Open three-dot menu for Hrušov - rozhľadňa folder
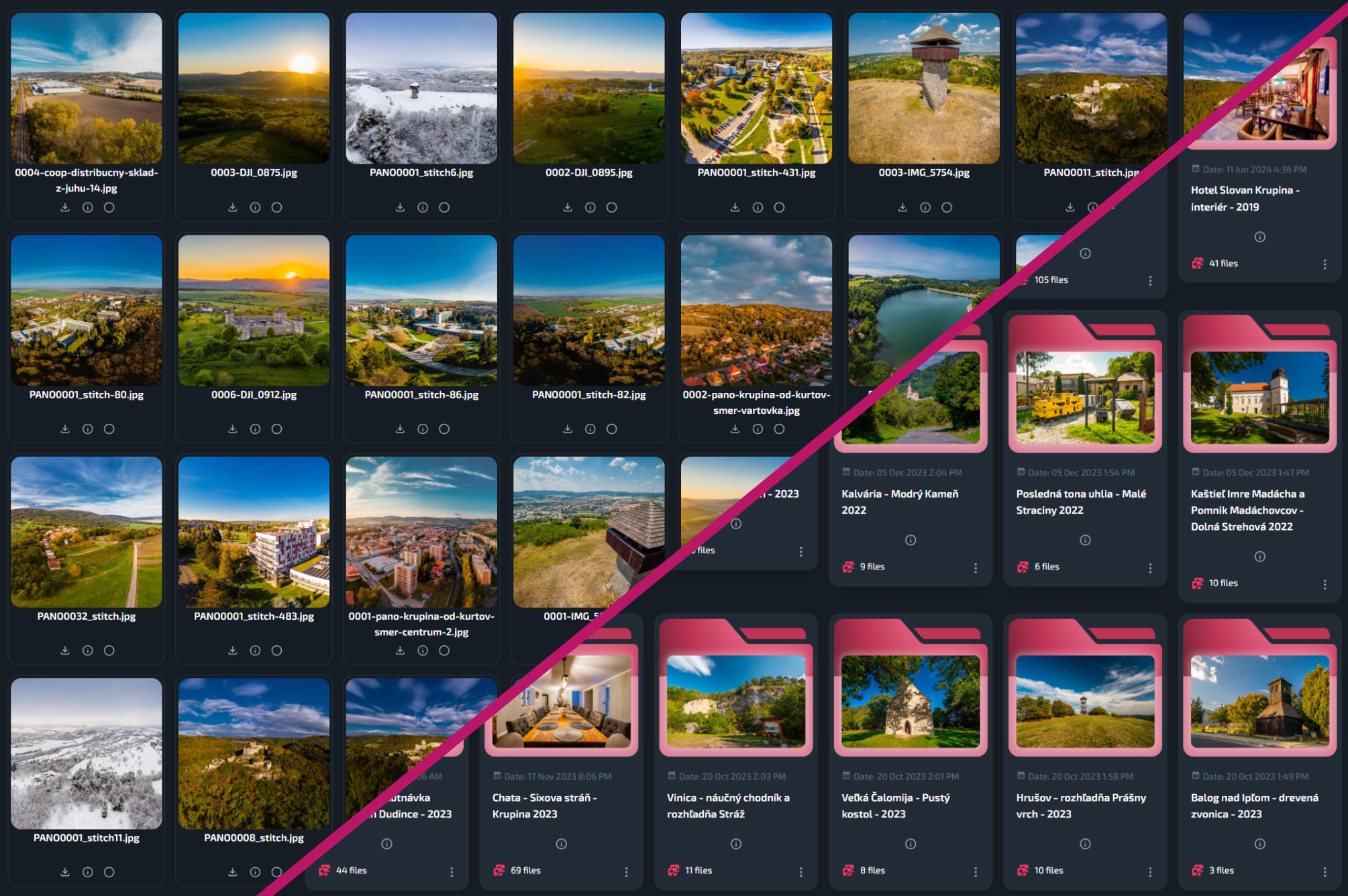This screenshot has width=1348, height=896. click(x=1150, y=872)
